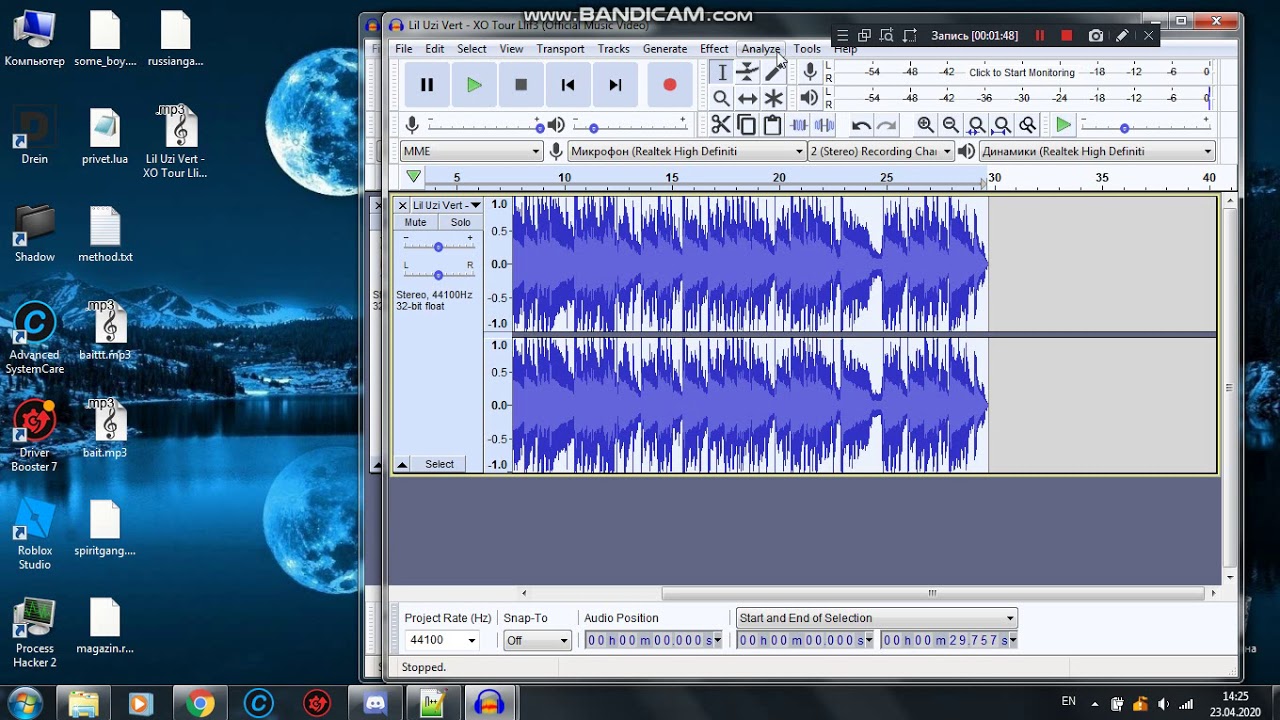Solo the Lil Uzi Vert track
1280x720 pixels.
460,222
